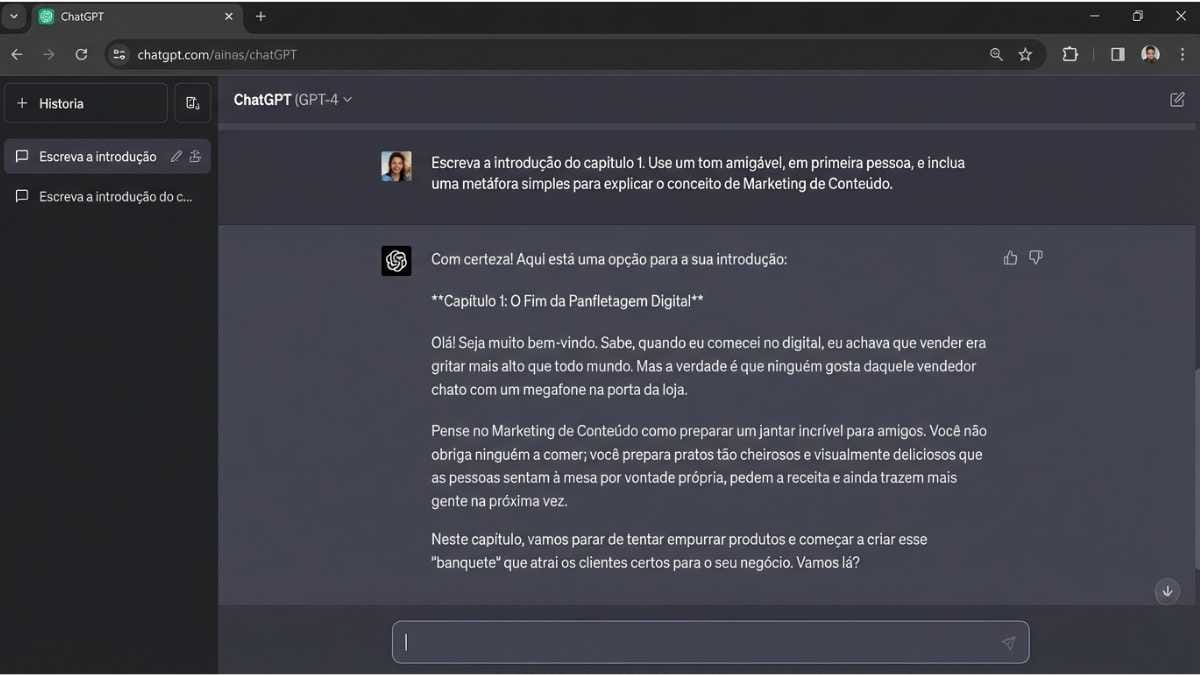Click the user avatar next to the prompt

coord(396,166)
